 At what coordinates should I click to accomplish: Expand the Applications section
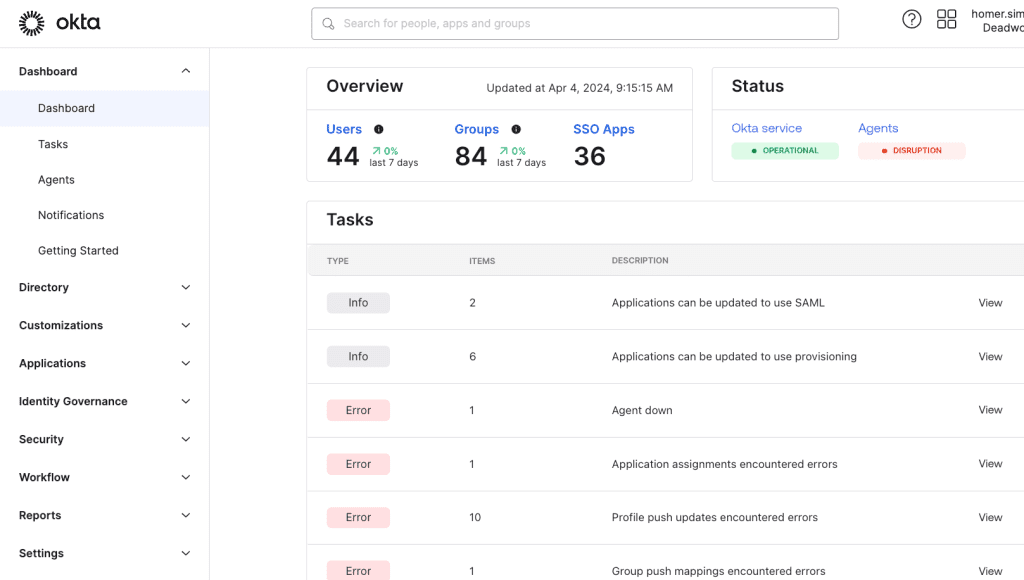coord(104,363)
